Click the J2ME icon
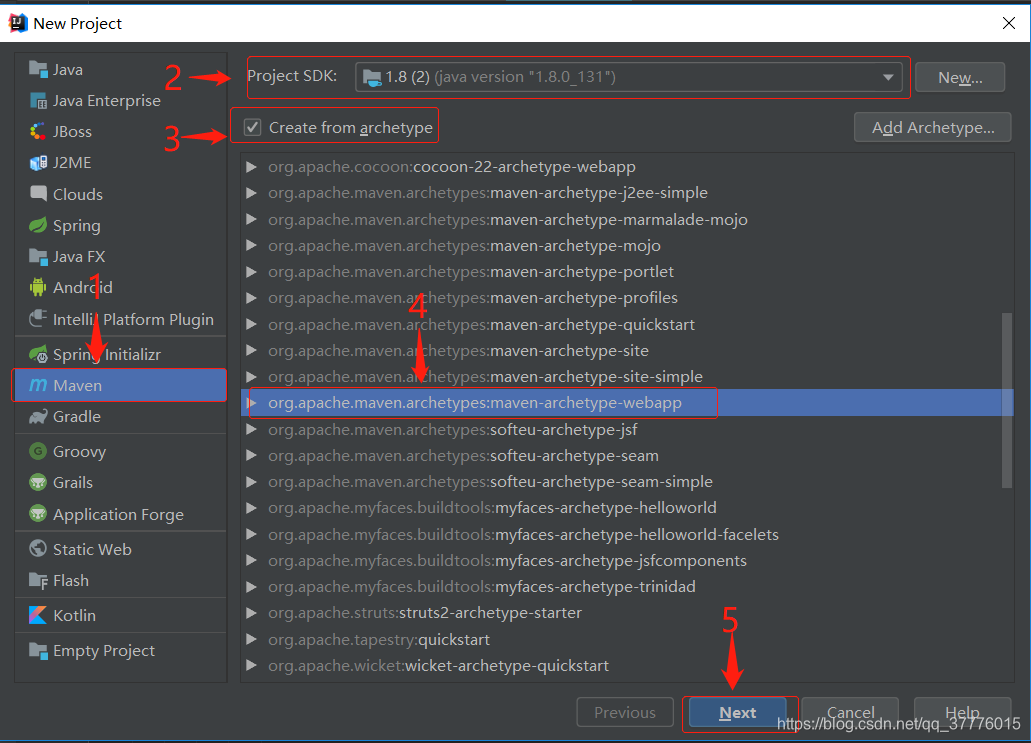This screenshot has height=743, width=1031. [38, 162]
